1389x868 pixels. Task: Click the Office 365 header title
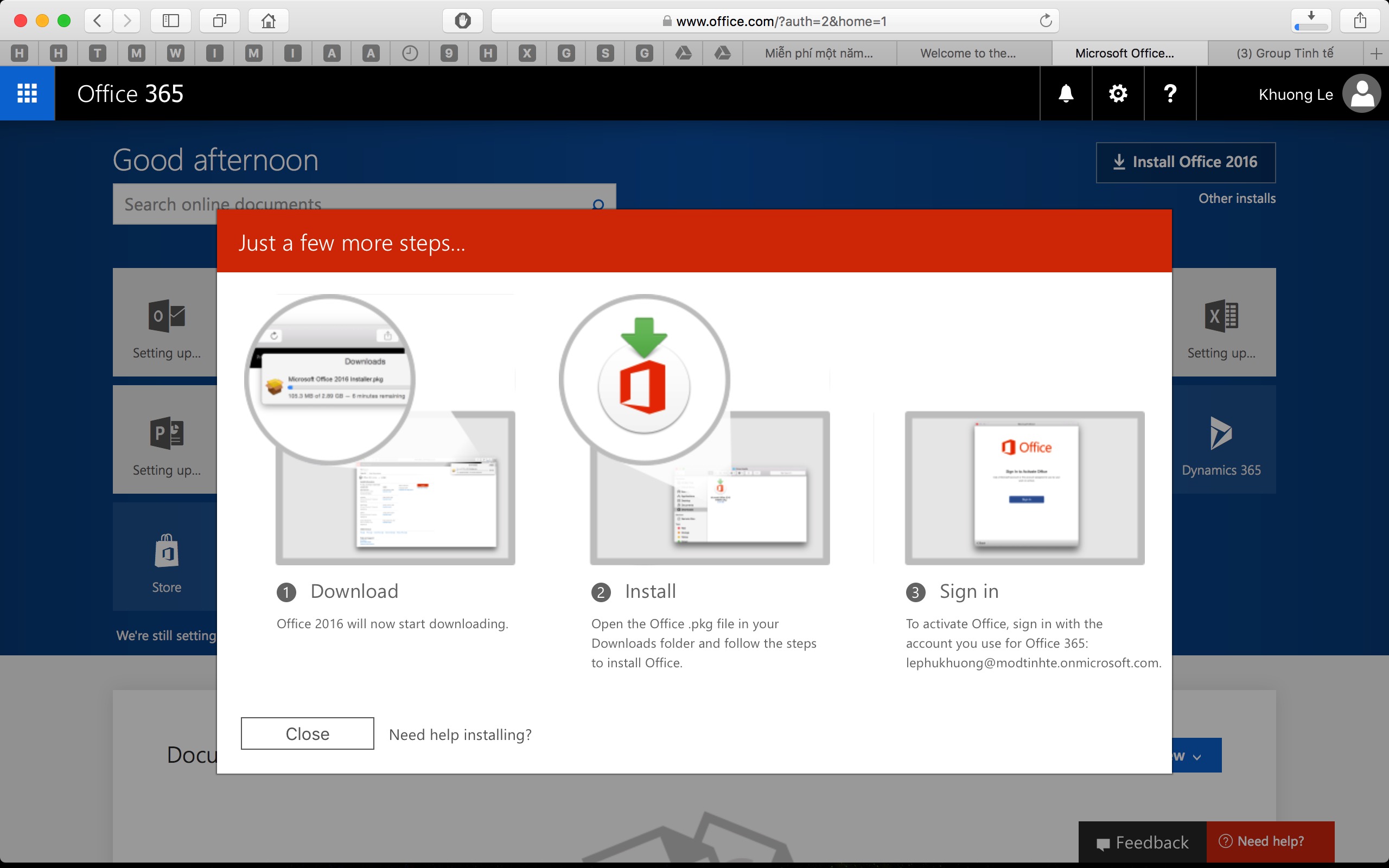[130, 93]
